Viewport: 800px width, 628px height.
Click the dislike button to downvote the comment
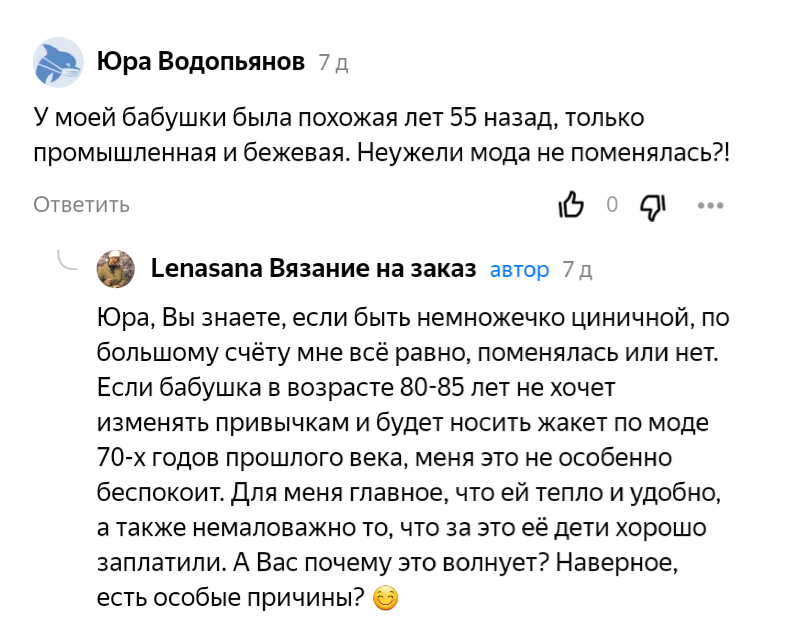(651, 205)
